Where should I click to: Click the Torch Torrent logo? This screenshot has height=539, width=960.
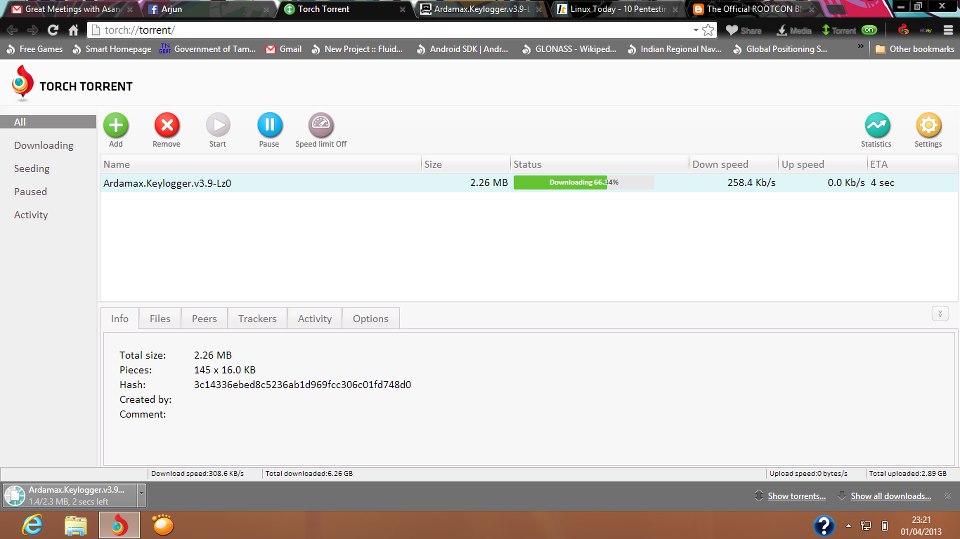click(x=72, y=84)
